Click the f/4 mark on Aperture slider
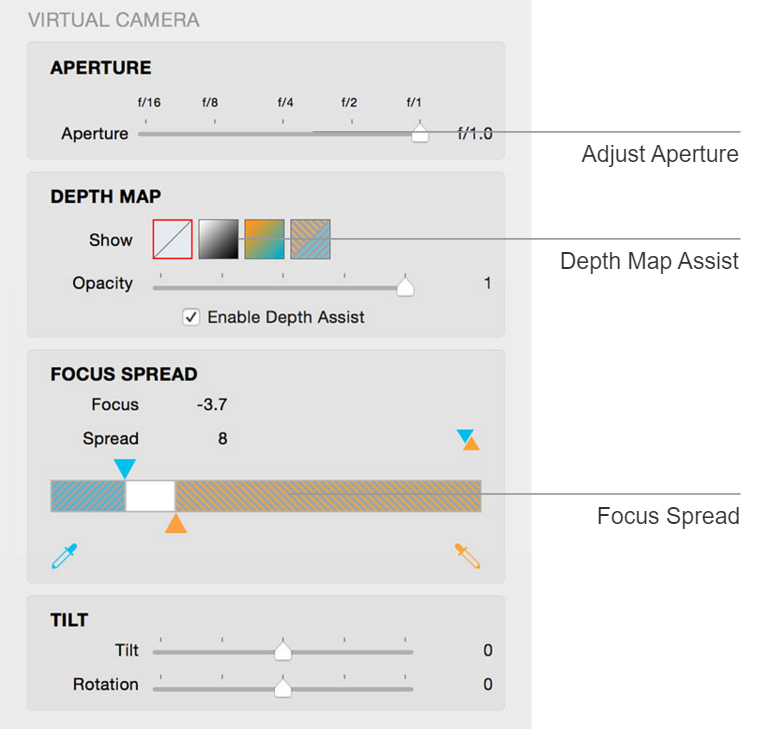This screenshot has height=729, width=771. pos(285,103)
